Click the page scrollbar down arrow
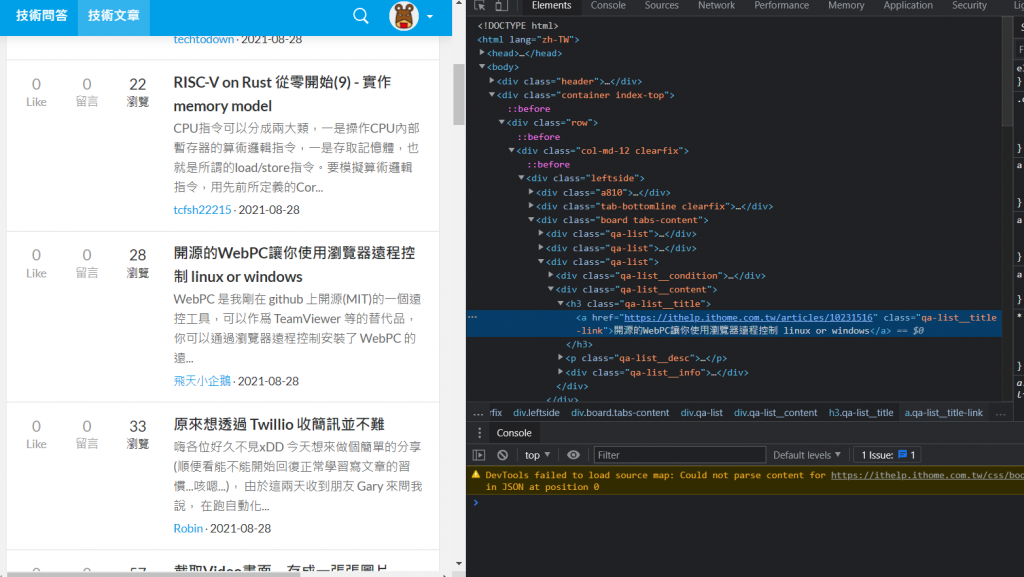 click(x=458, y=563)
